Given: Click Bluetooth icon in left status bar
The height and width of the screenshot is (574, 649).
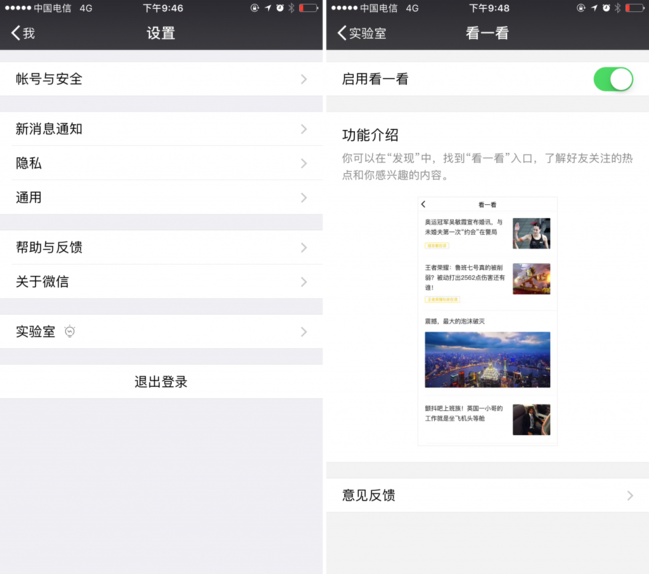Looking at the screenshot, I should [291, 8].
